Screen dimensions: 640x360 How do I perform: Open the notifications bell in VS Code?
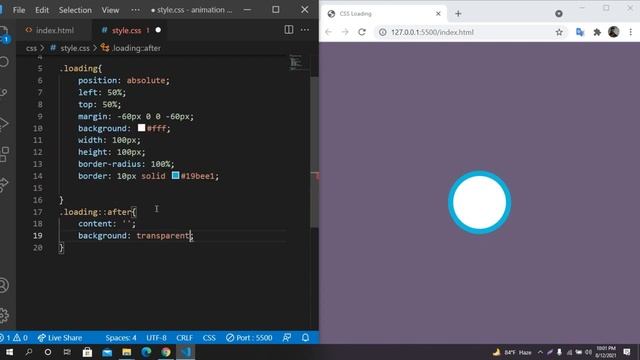[x=305, y=338]
